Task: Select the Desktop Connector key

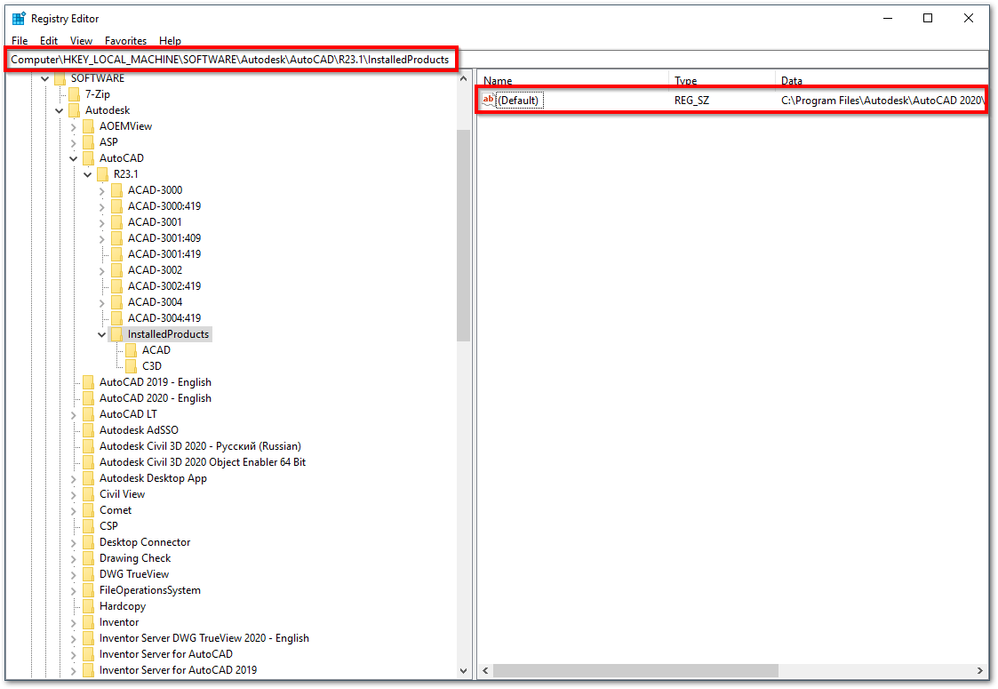Action: [x=144, y=542]
